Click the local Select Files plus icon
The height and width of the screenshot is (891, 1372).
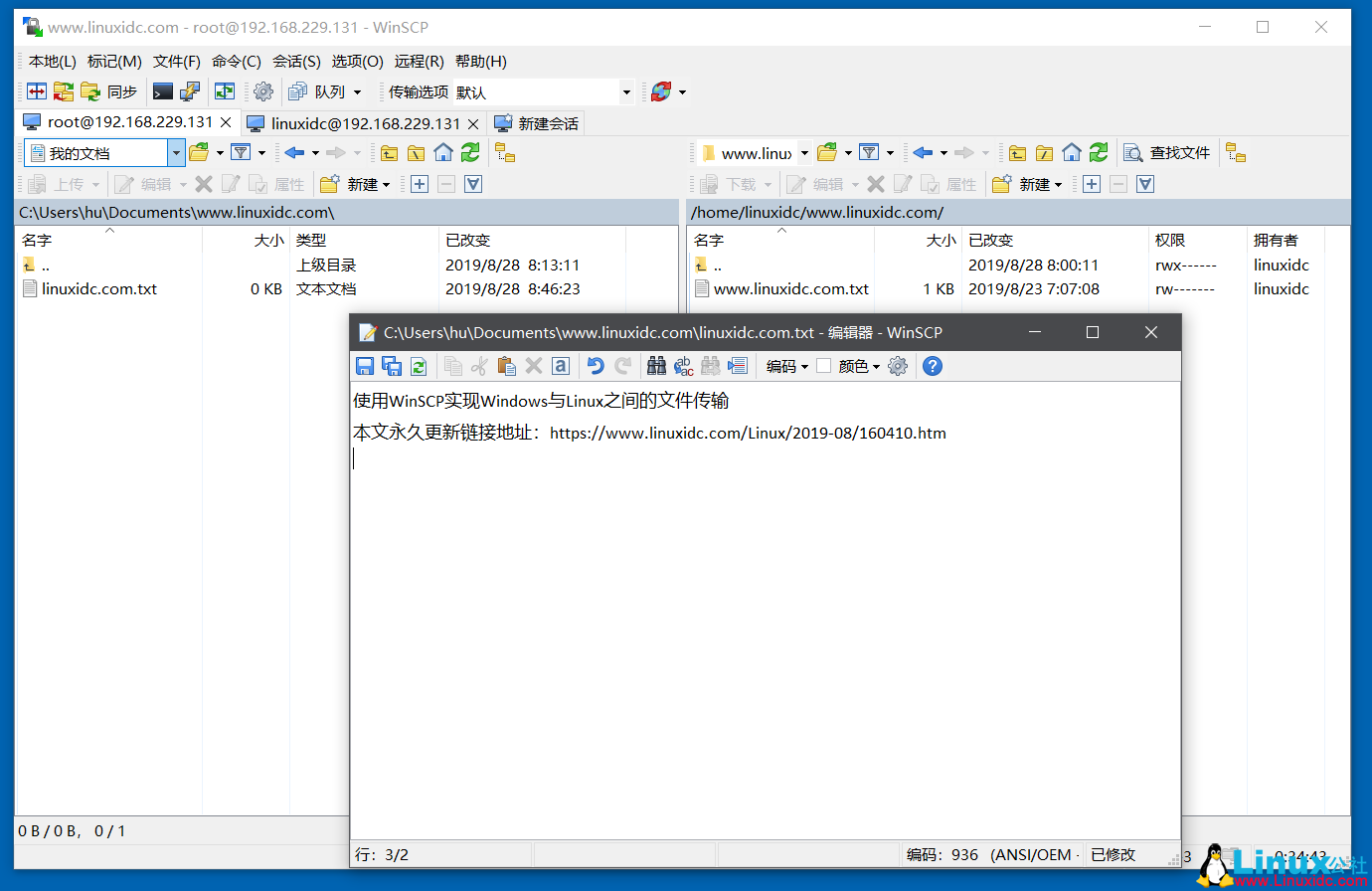pos(420,184)
